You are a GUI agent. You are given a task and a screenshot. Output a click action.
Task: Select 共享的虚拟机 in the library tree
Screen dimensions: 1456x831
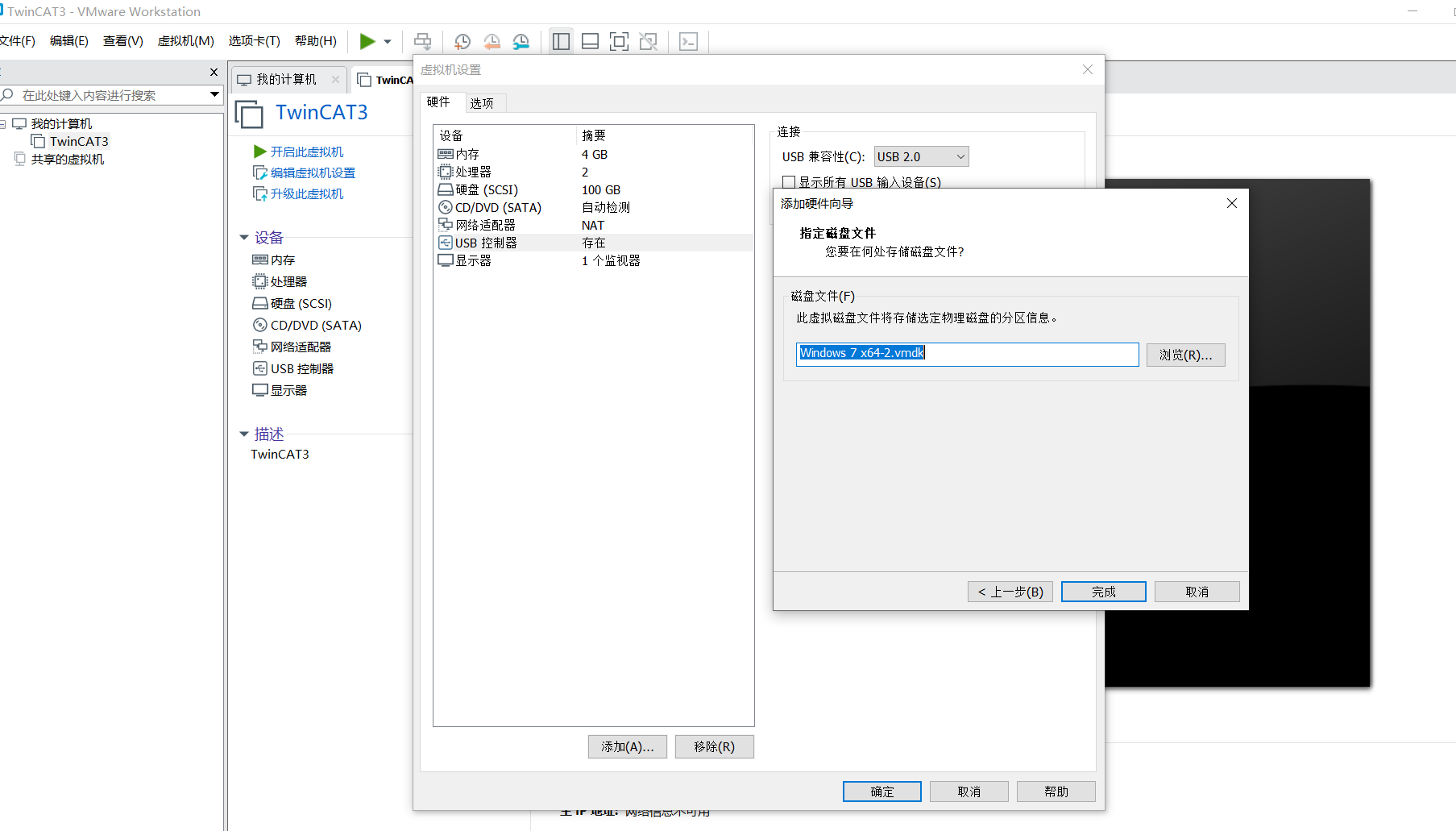tap(68, 160)
